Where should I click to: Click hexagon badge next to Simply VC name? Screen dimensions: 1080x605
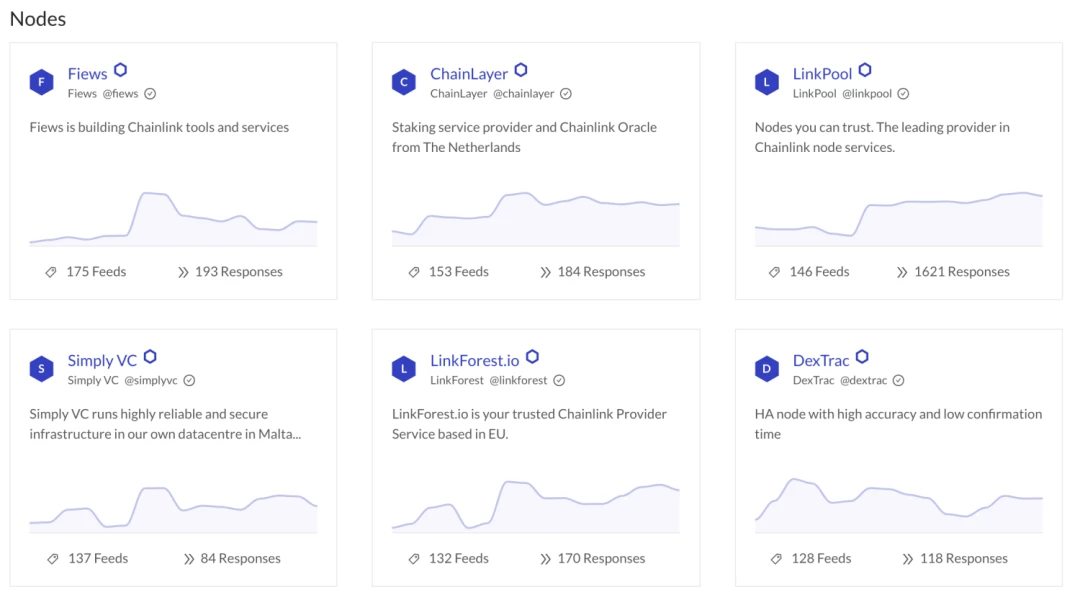(150, 356)
